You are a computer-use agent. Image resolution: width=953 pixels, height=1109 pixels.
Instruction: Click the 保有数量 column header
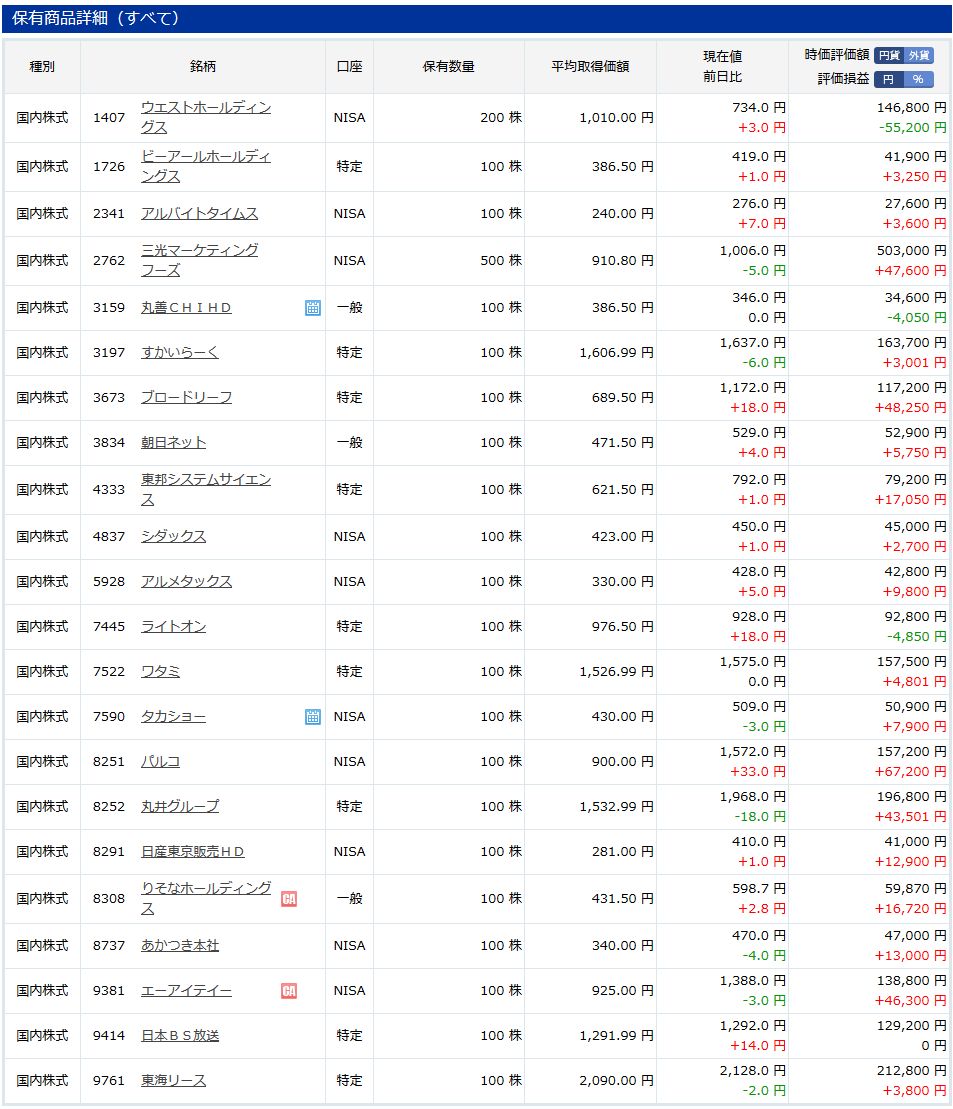click(449, 66)
